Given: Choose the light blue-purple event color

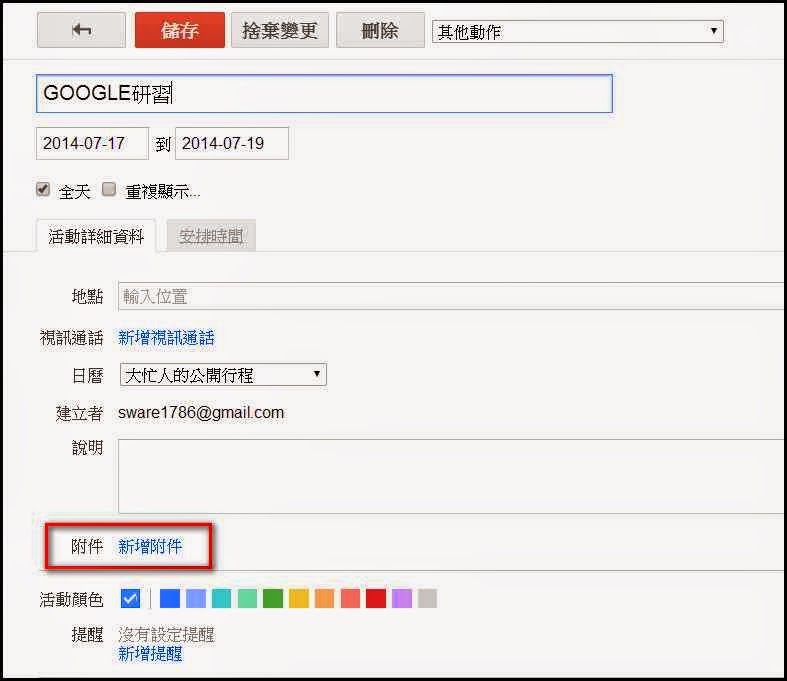Looking at the screenshot, I should 196,599.
